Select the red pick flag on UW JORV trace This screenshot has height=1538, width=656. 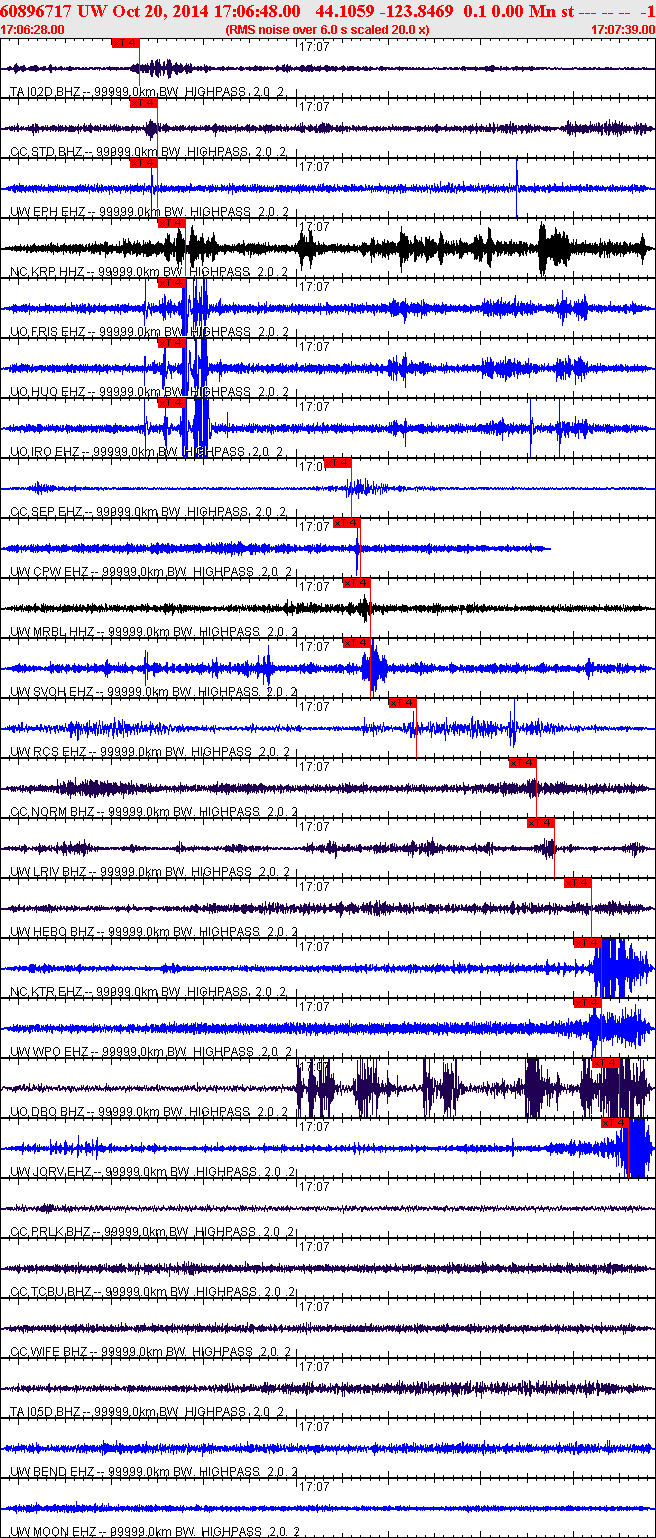click(x=615, y=1123)
